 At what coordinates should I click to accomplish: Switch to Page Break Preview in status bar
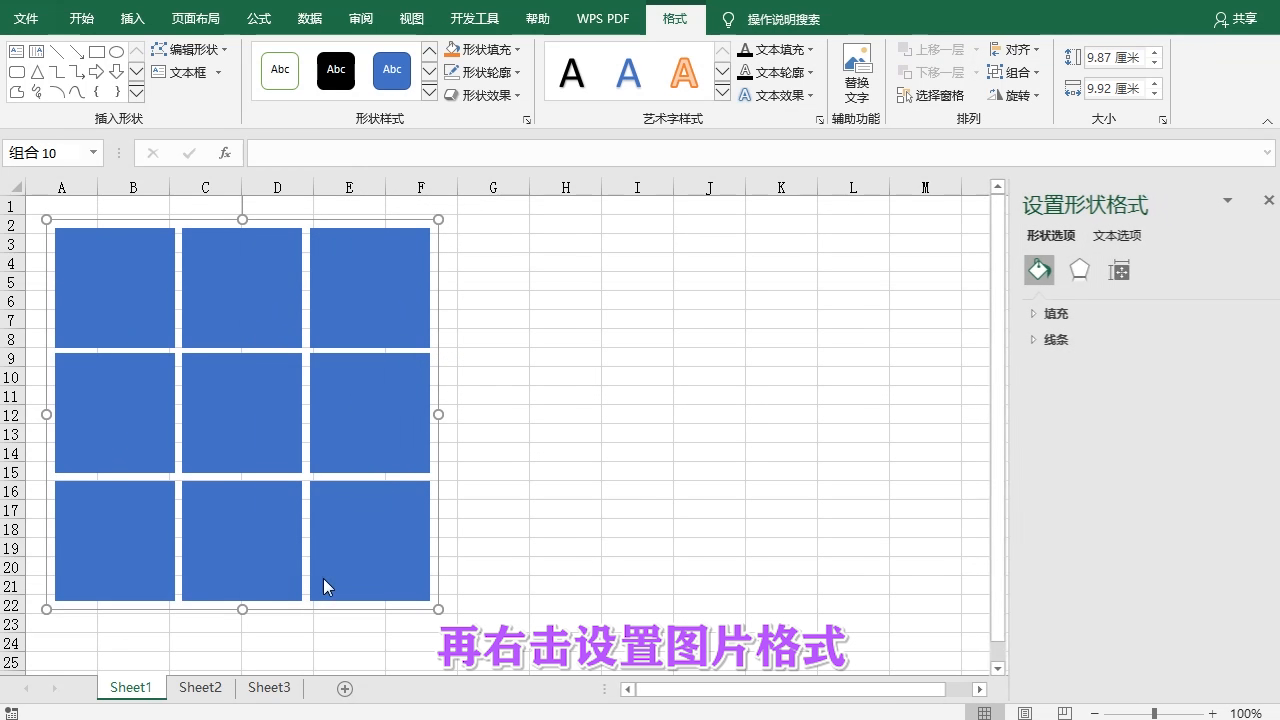pos(1065,713)
